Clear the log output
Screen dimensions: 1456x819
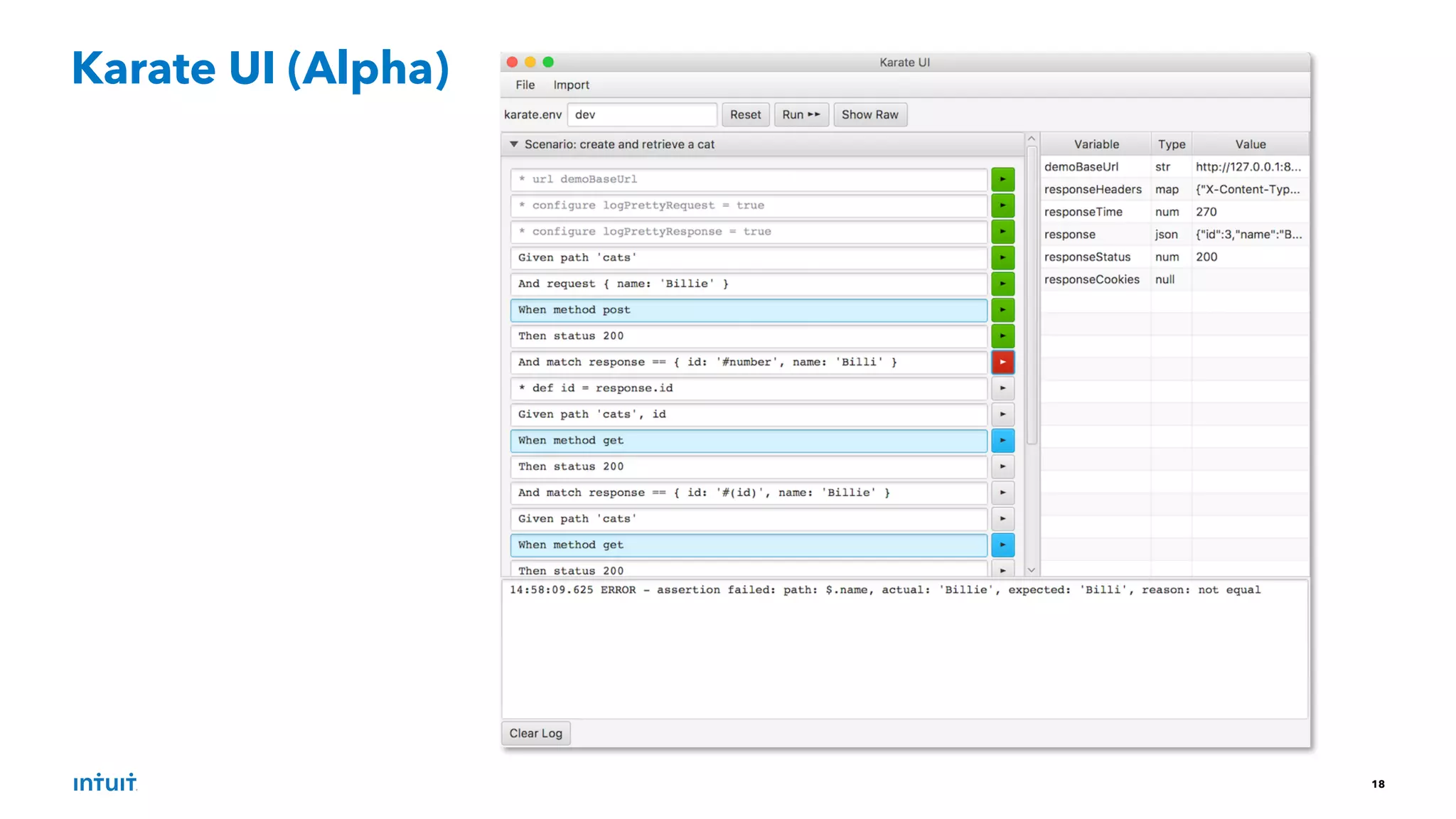coord(535,733)
